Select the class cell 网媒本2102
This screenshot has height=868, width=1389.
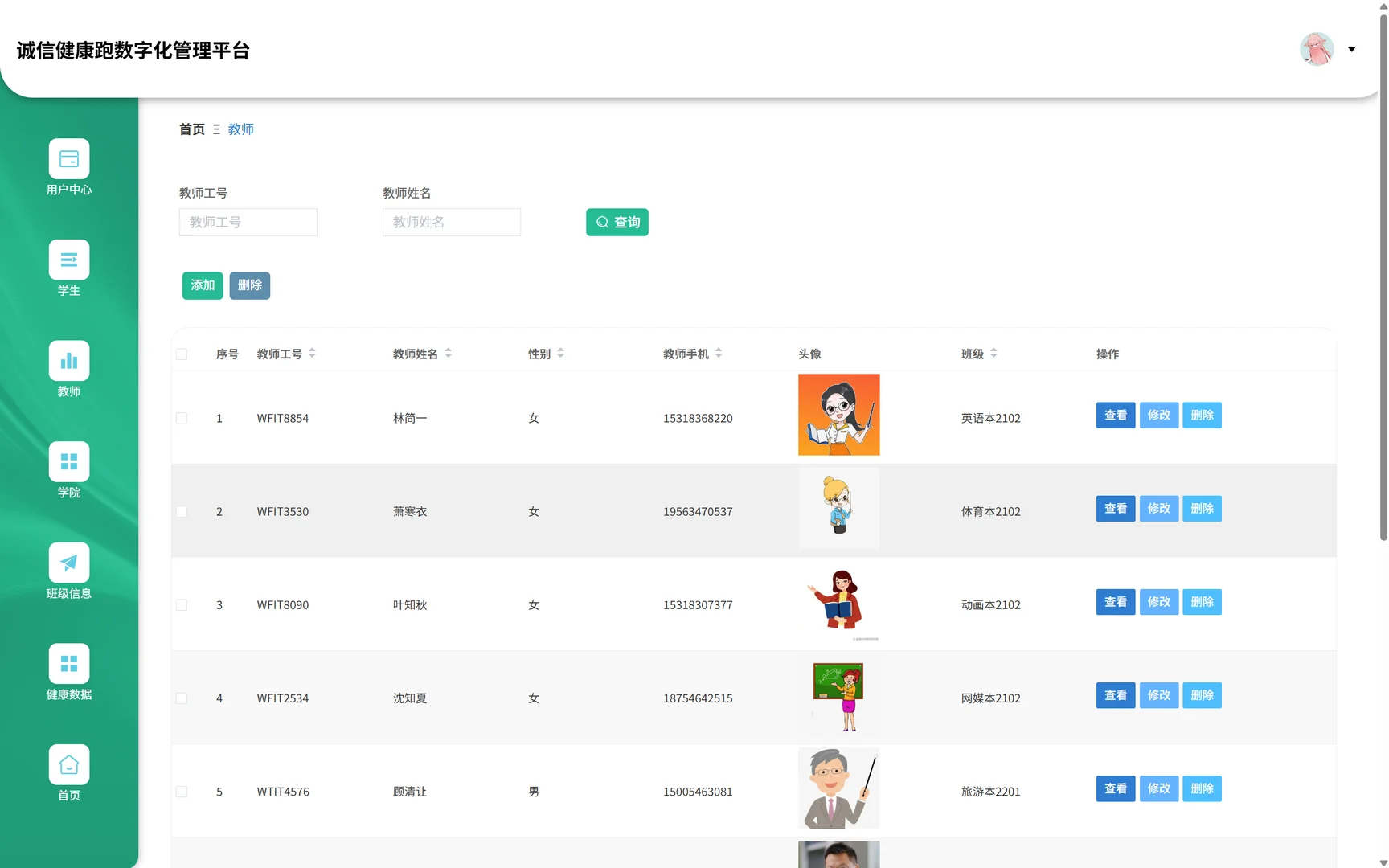991,698
